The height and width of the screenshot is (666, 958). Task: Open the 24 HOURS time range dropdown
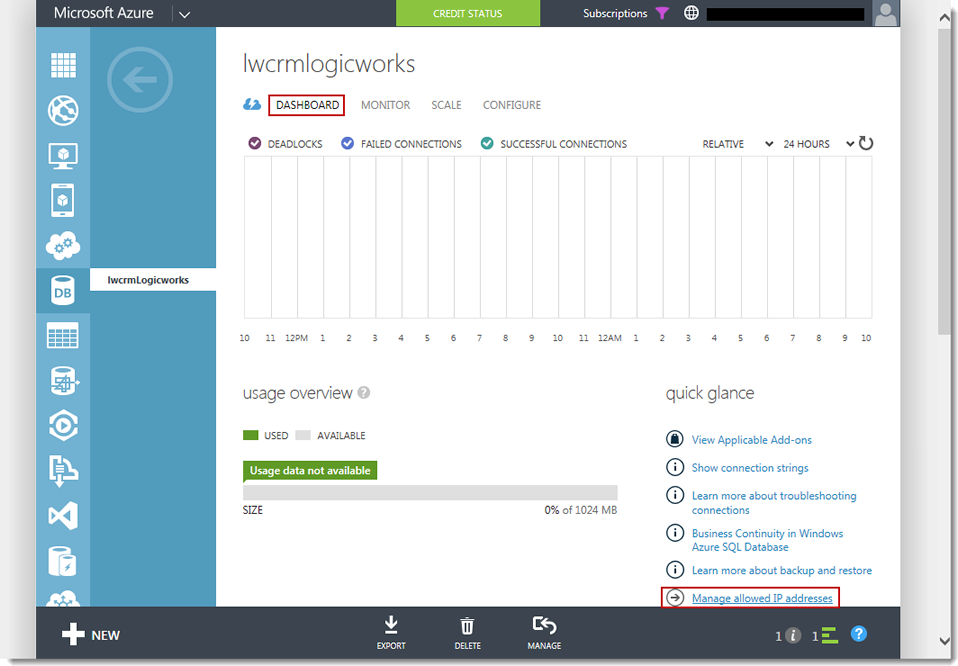(x=819, y=144)
